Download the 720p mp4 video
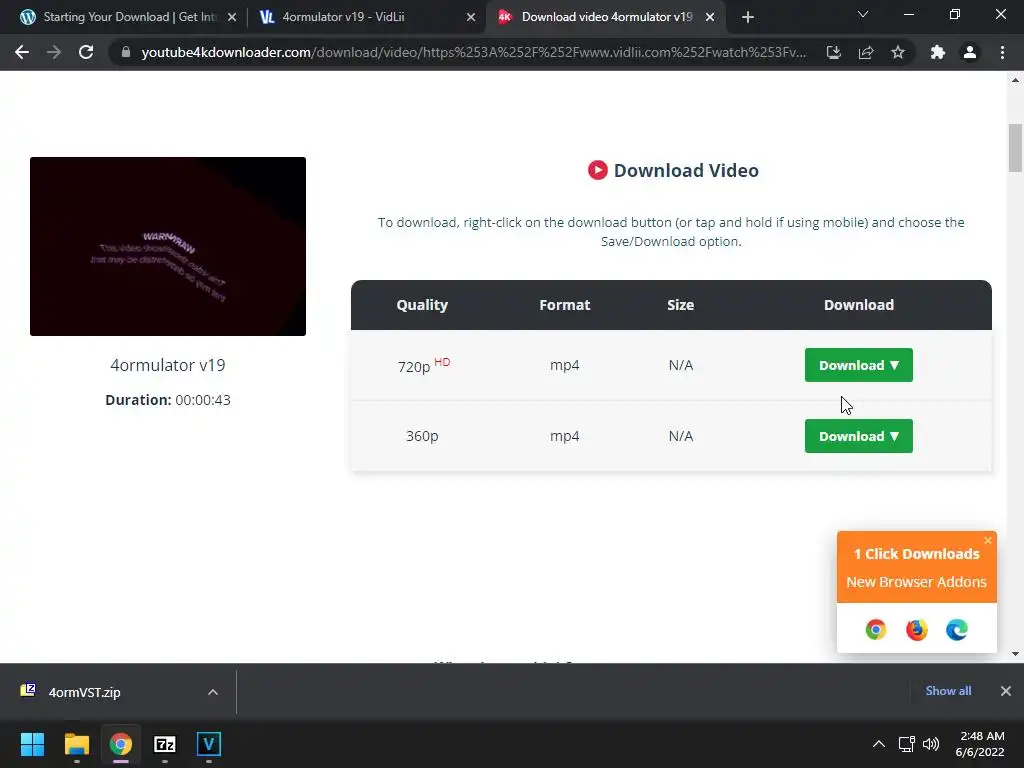The height and width of the screenshot is (768, 1024). pyautogui.click(x=859, y=365)
